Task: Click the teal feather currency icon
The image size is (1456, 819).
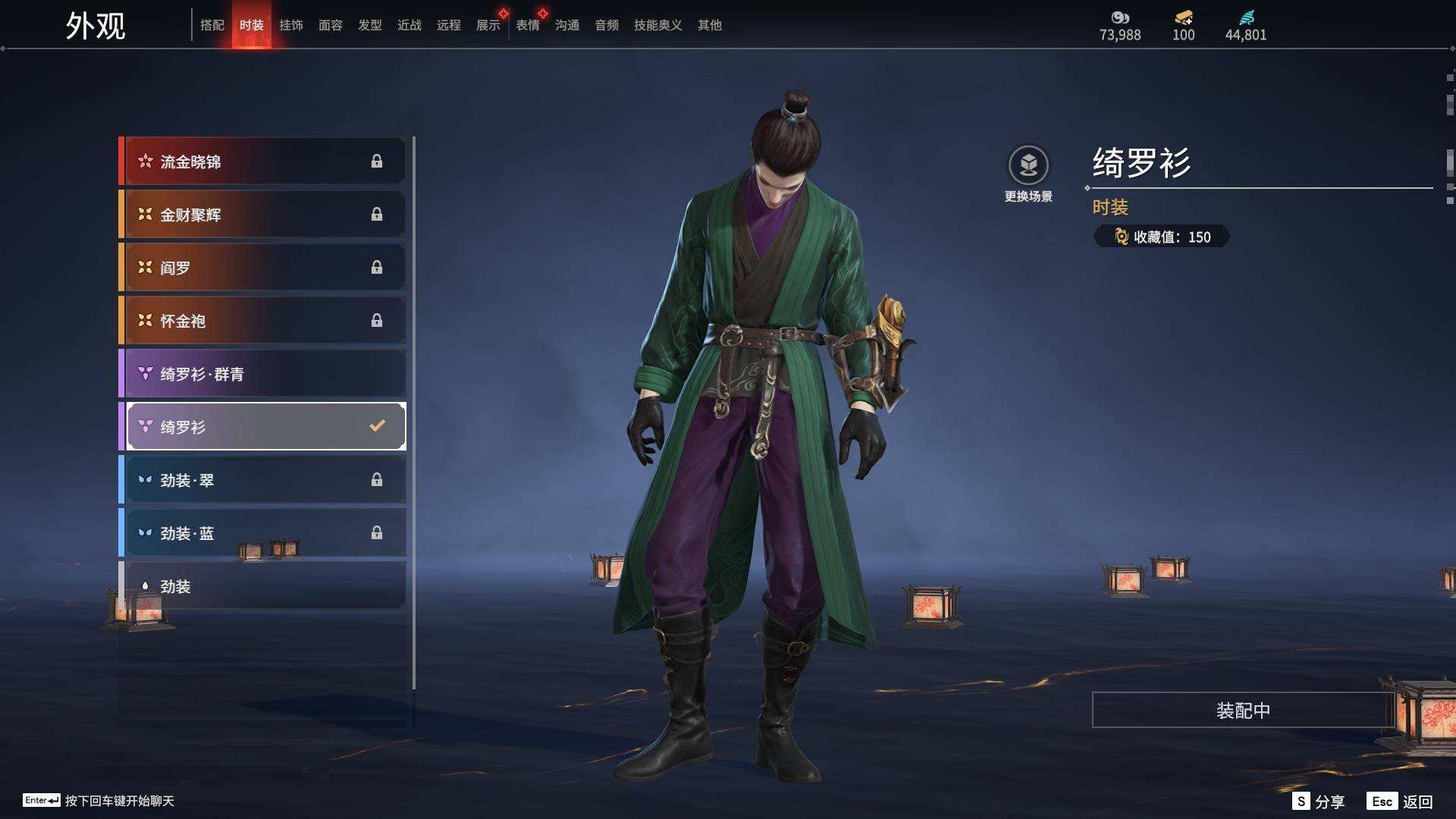Action: (x=1246, y=17)
